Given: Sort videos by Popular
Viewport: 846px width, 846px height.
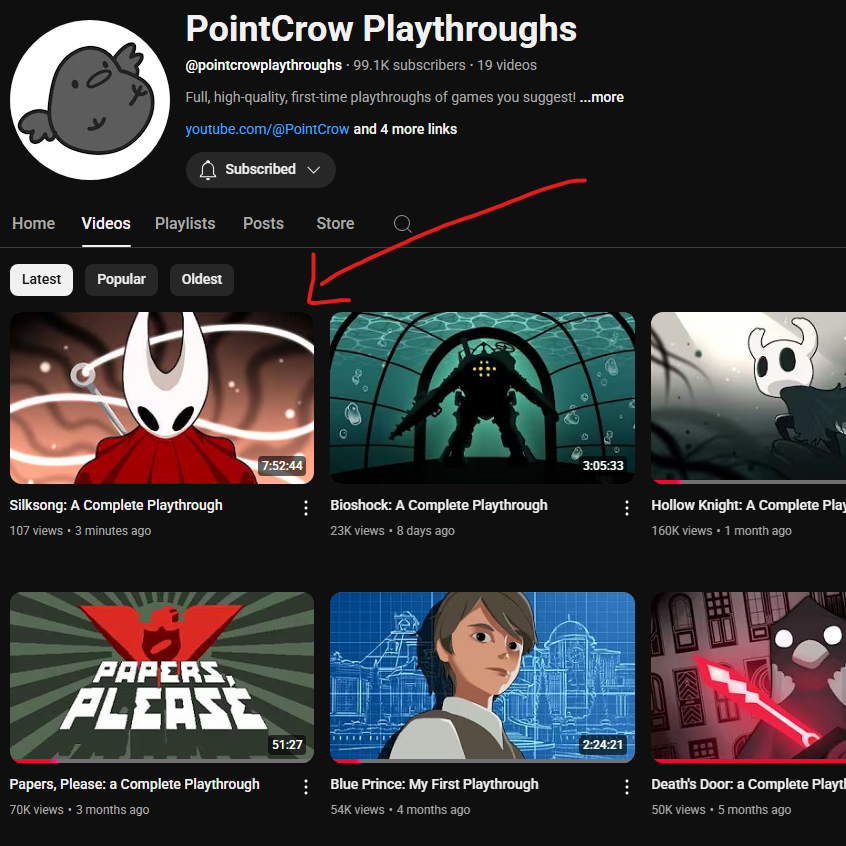Looking at the screenshot, I should (x=121, y=279).
